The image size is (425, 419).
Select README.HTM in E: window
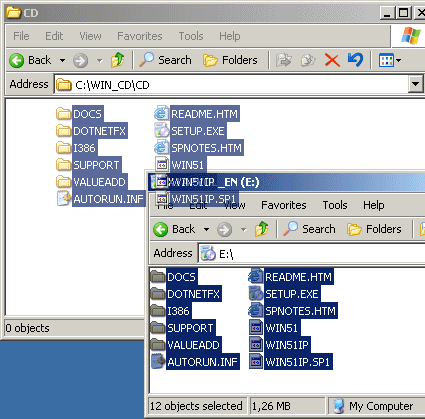click(x=290, y=277)
